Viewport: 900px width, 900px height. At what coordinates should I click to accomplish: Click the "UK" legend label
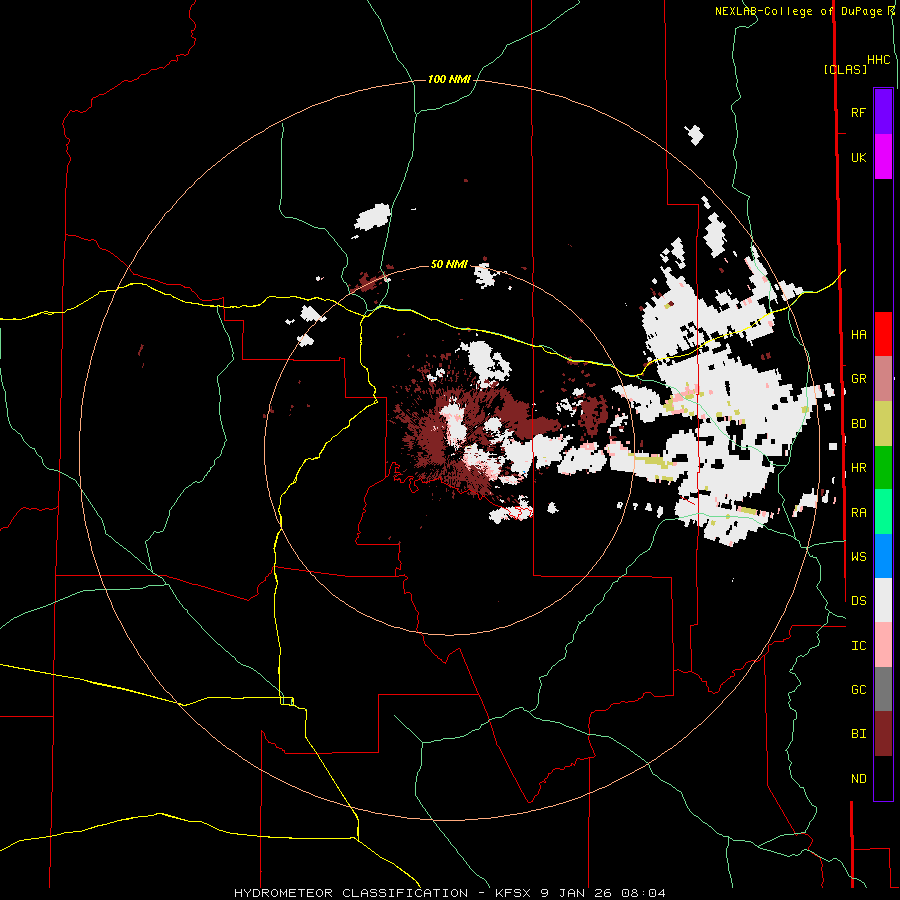pyautogui.click(x=858, y=157)
